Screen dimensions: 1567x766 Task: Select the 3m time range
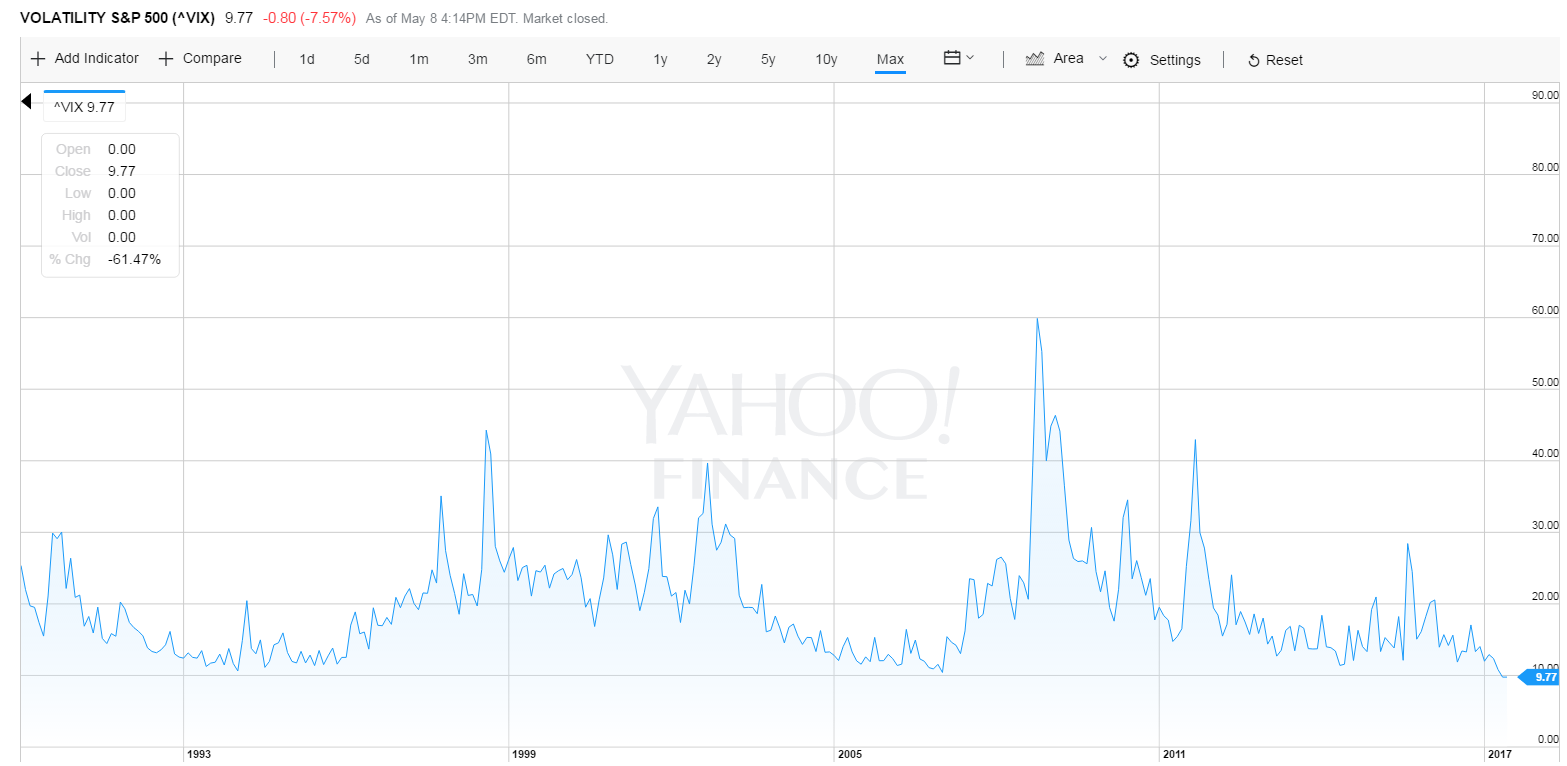[478, 59]
